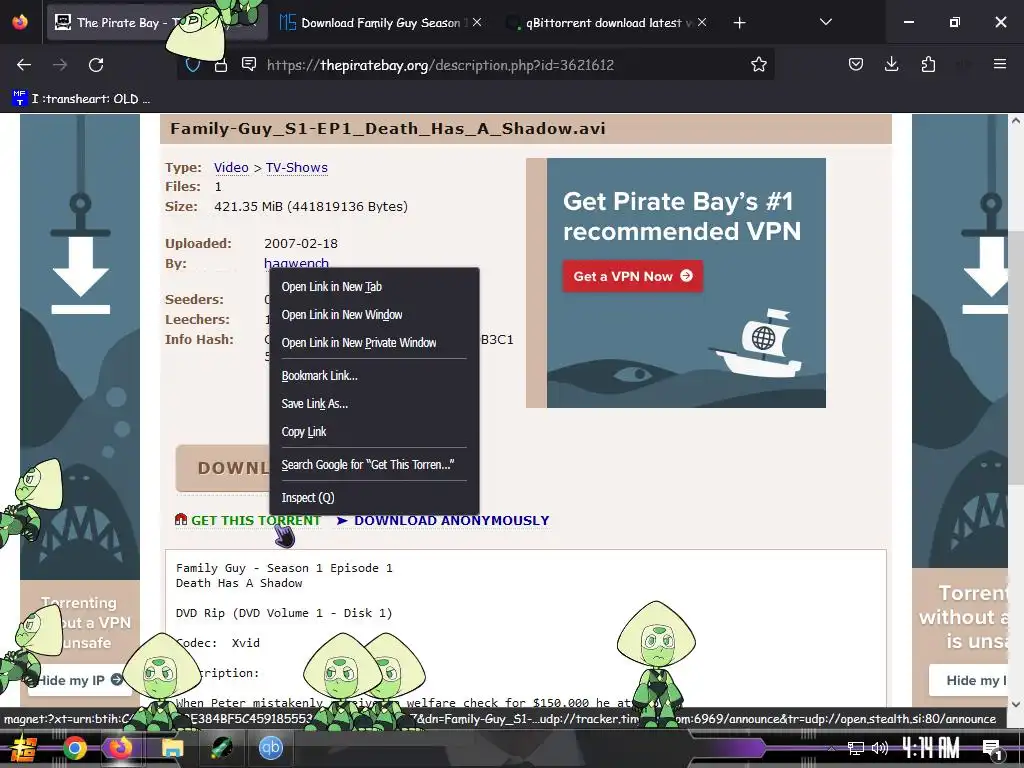Image resolution: width=1024 pixels, height=768 pixels.
Task: Click the Get a VPN Now button
Action: [x=632, y=276]
